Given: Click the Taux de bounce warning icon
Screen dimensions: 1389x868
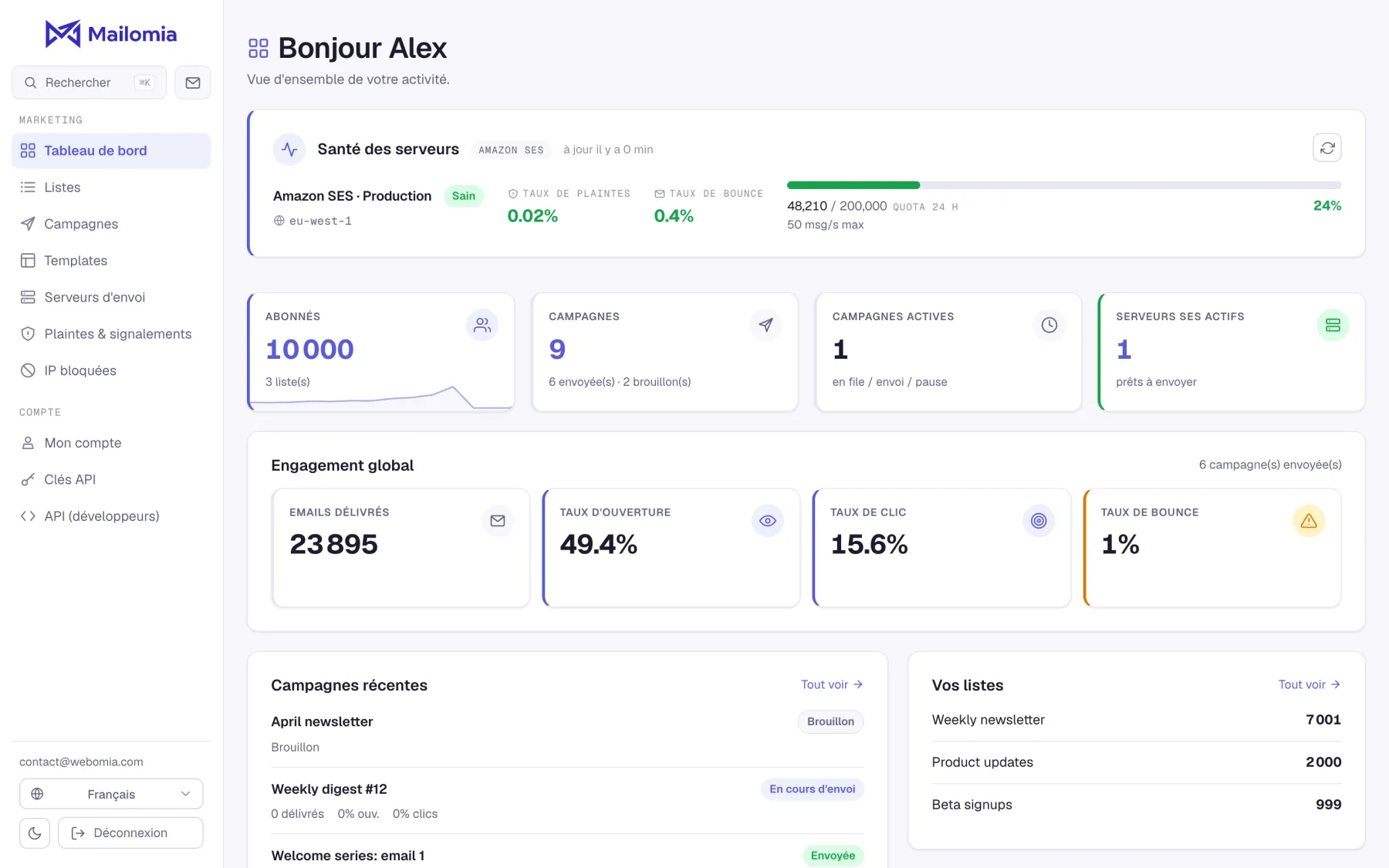Looking at the screenshot, I should coord(1309,521).
